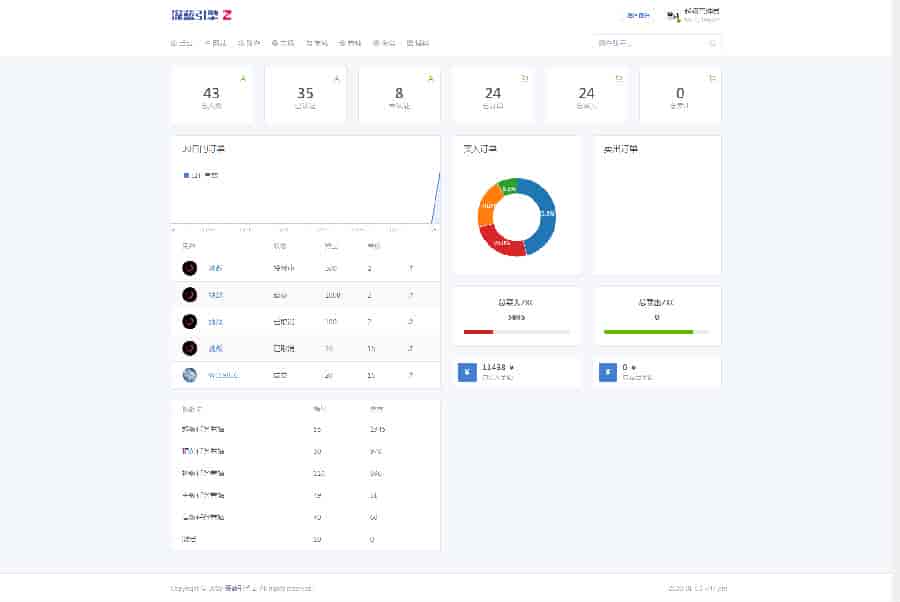Image resolution: width=900 pixels, height=602 pixels.
Task: Open the name link beside the globe avatar
Action: (x=223, y=375)
